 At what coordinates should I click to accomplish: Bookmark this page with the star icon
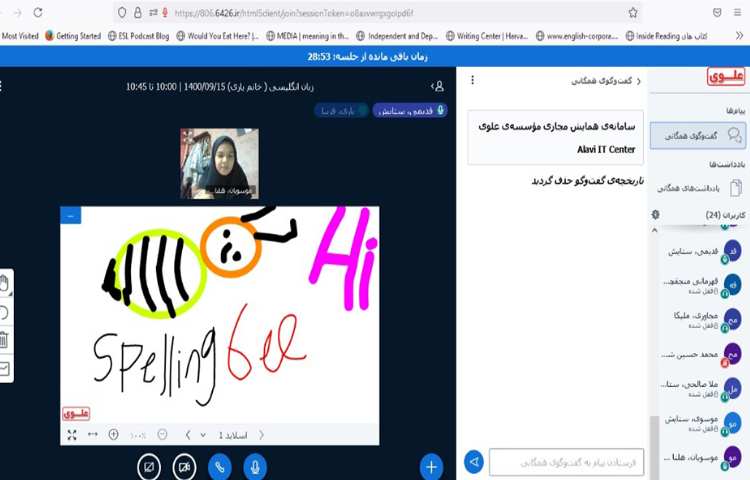click(x=633, y=13)
